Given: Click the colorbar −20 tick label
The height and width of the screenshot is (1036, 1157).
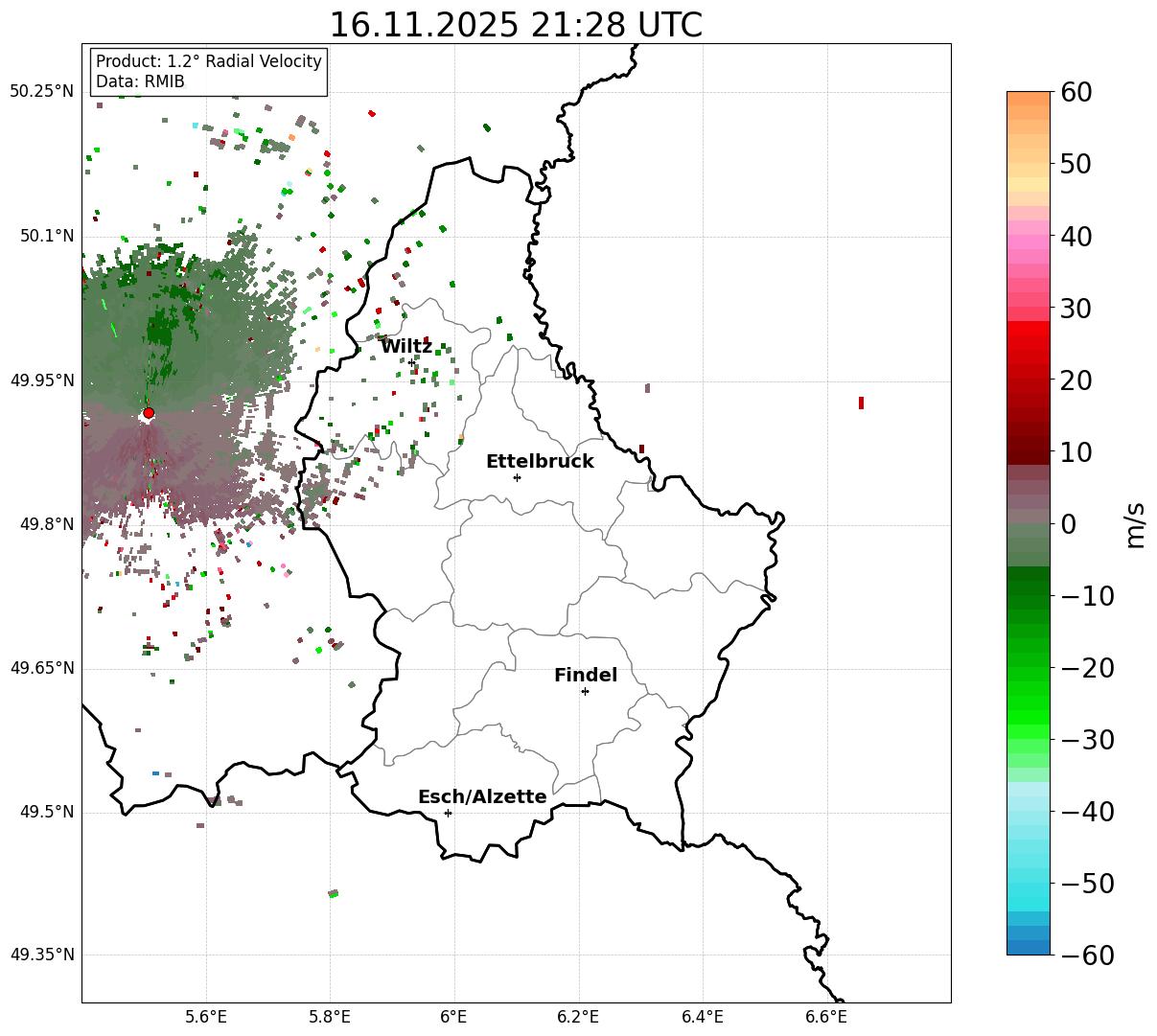Looking at the screenshot, I should [1087, 667].
